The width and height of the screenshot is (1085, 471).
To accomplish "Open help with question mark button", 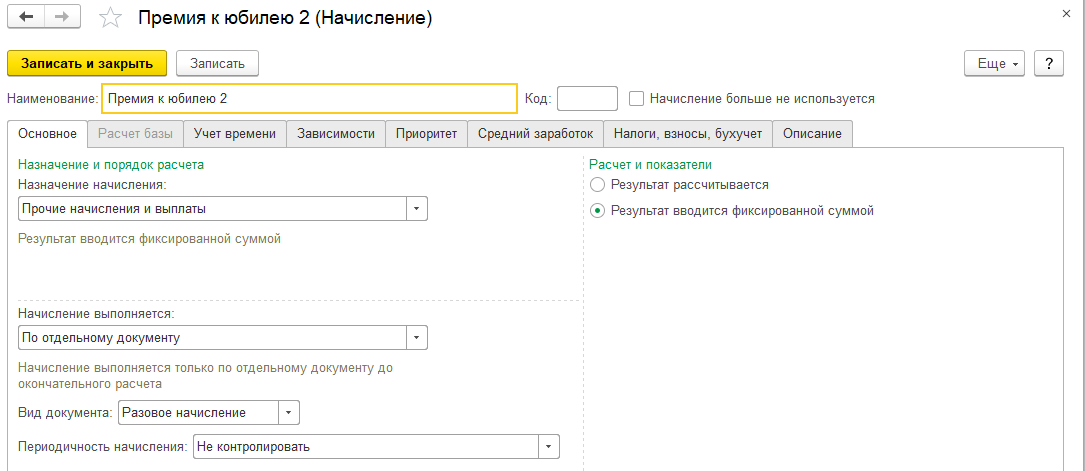I will (x=1048, y=63).
